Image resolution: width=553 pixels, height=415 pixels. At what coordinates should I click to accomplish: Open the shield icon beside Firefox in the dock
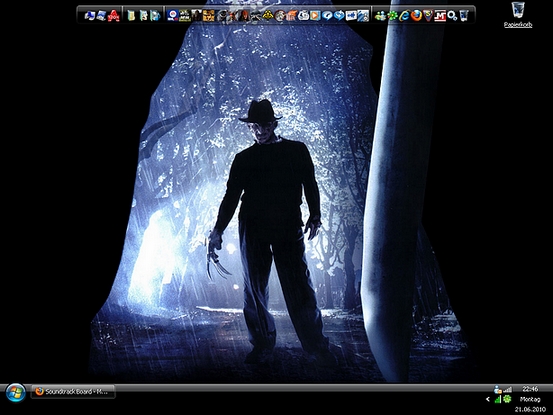tap(429, 16)
